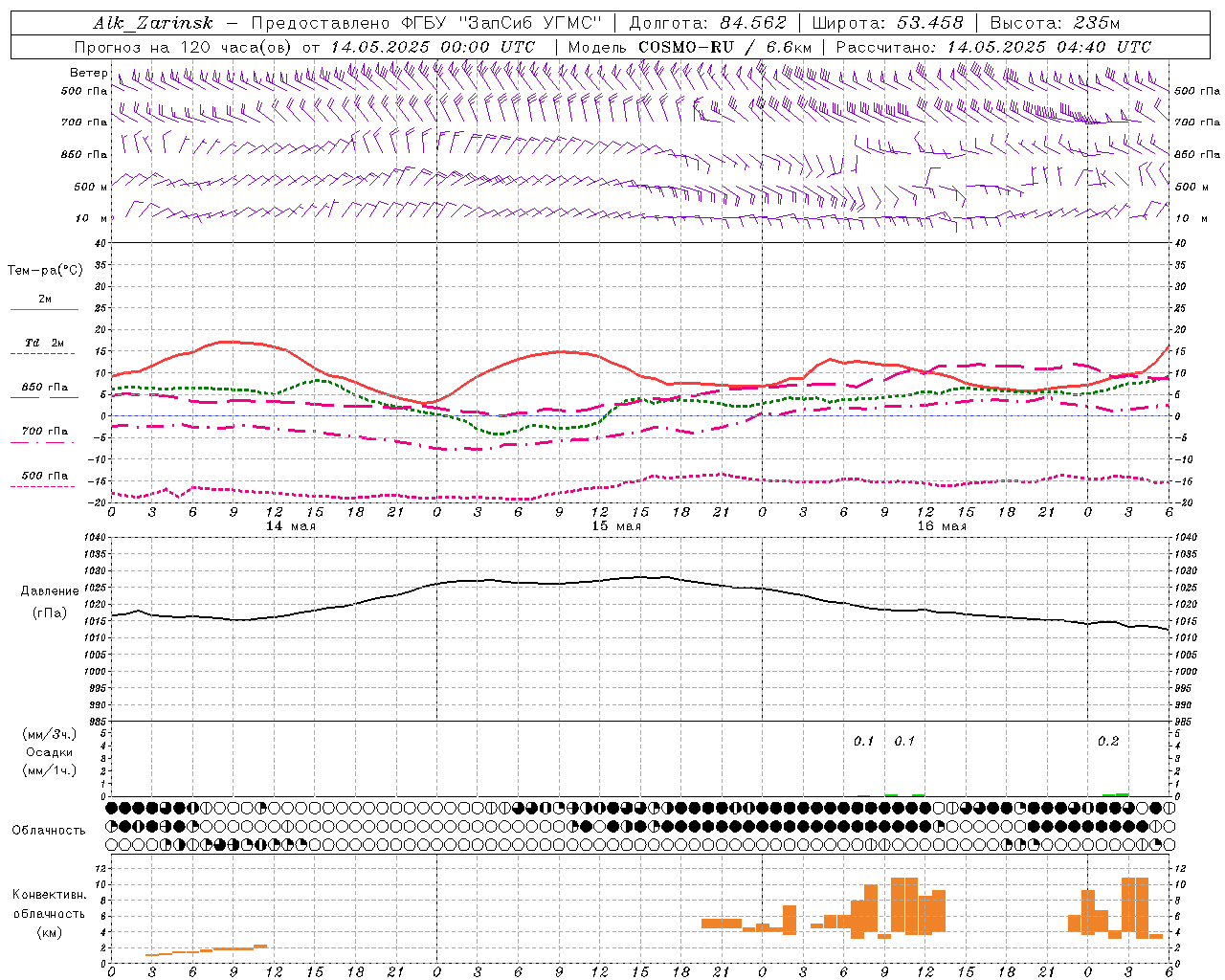
Task: Select the left 850 гПа wind level label
Action: point(84,154)
